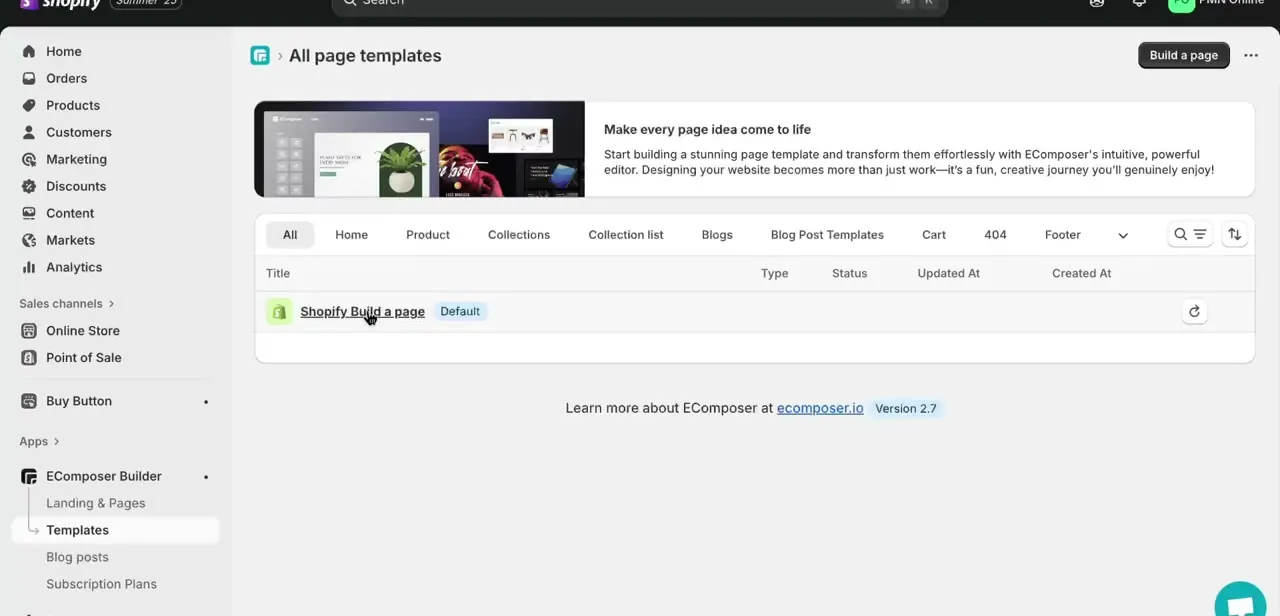The width and height of the screenshot is (1280, 616).
Task: Switch to the Cart tab
Action: (x=934, y=235)
